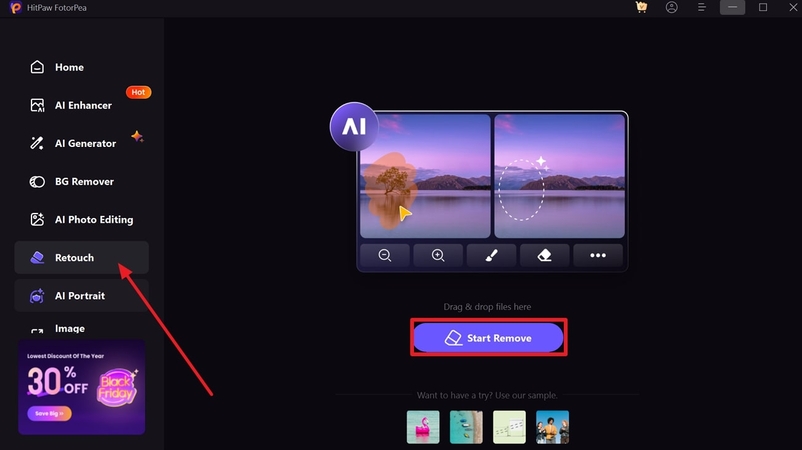Open the three-dots more options icon

(598, 255)
